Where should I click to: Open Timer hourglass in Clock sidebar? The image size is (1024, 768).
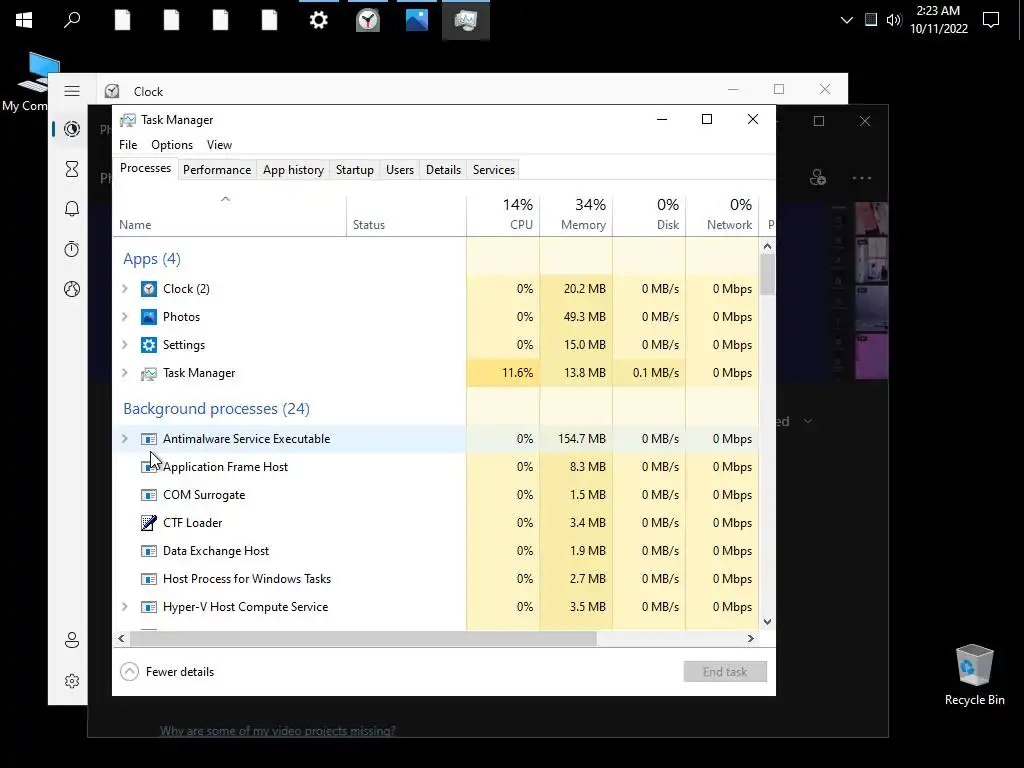72,169
